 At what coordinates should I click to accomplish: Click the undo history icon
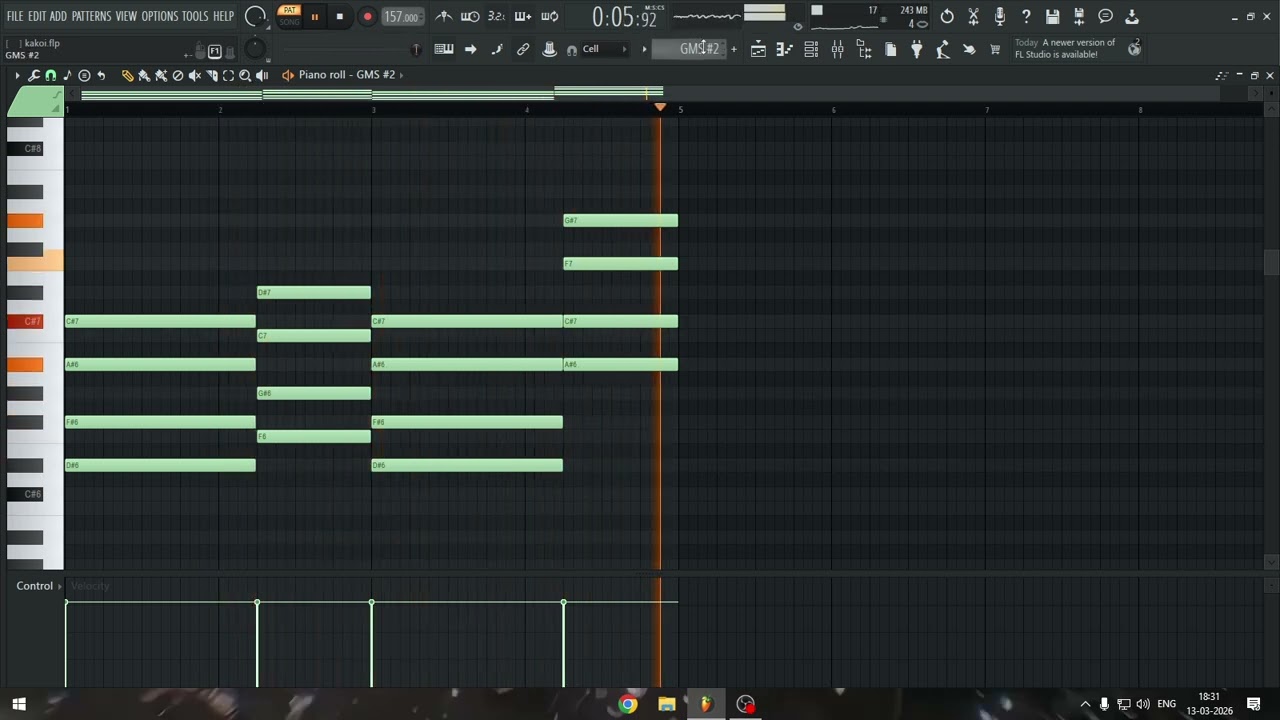pyautogui.click(x=947, y=16)
